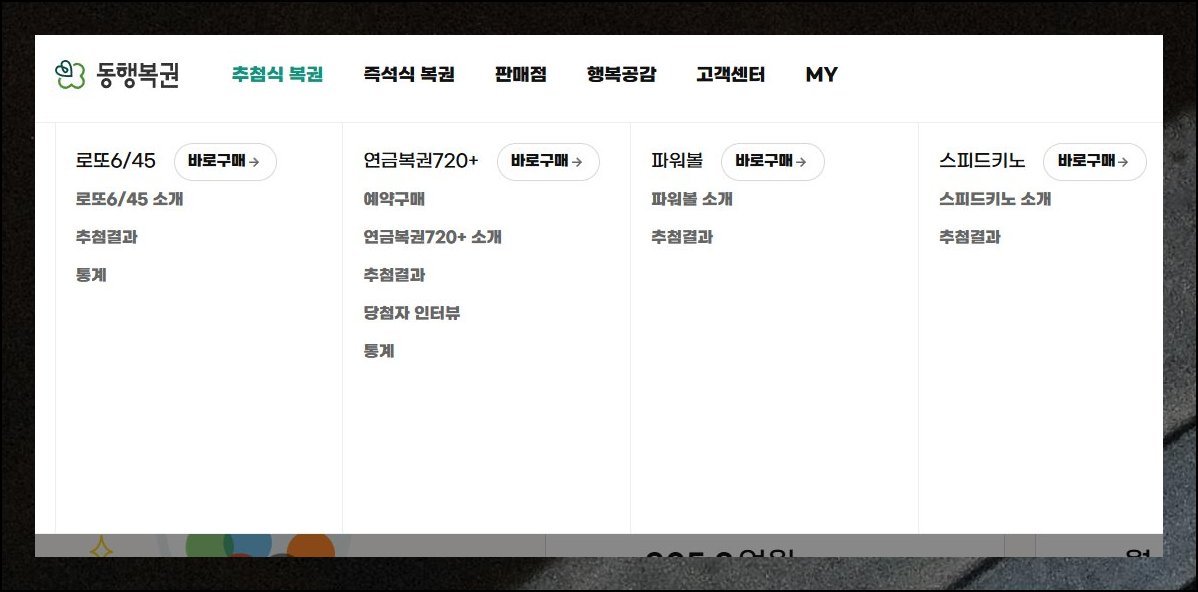Screen dimensions: 1198x592
Task: Click 바로구매 button next to 스피드키노
Action: pos(1095,162)
